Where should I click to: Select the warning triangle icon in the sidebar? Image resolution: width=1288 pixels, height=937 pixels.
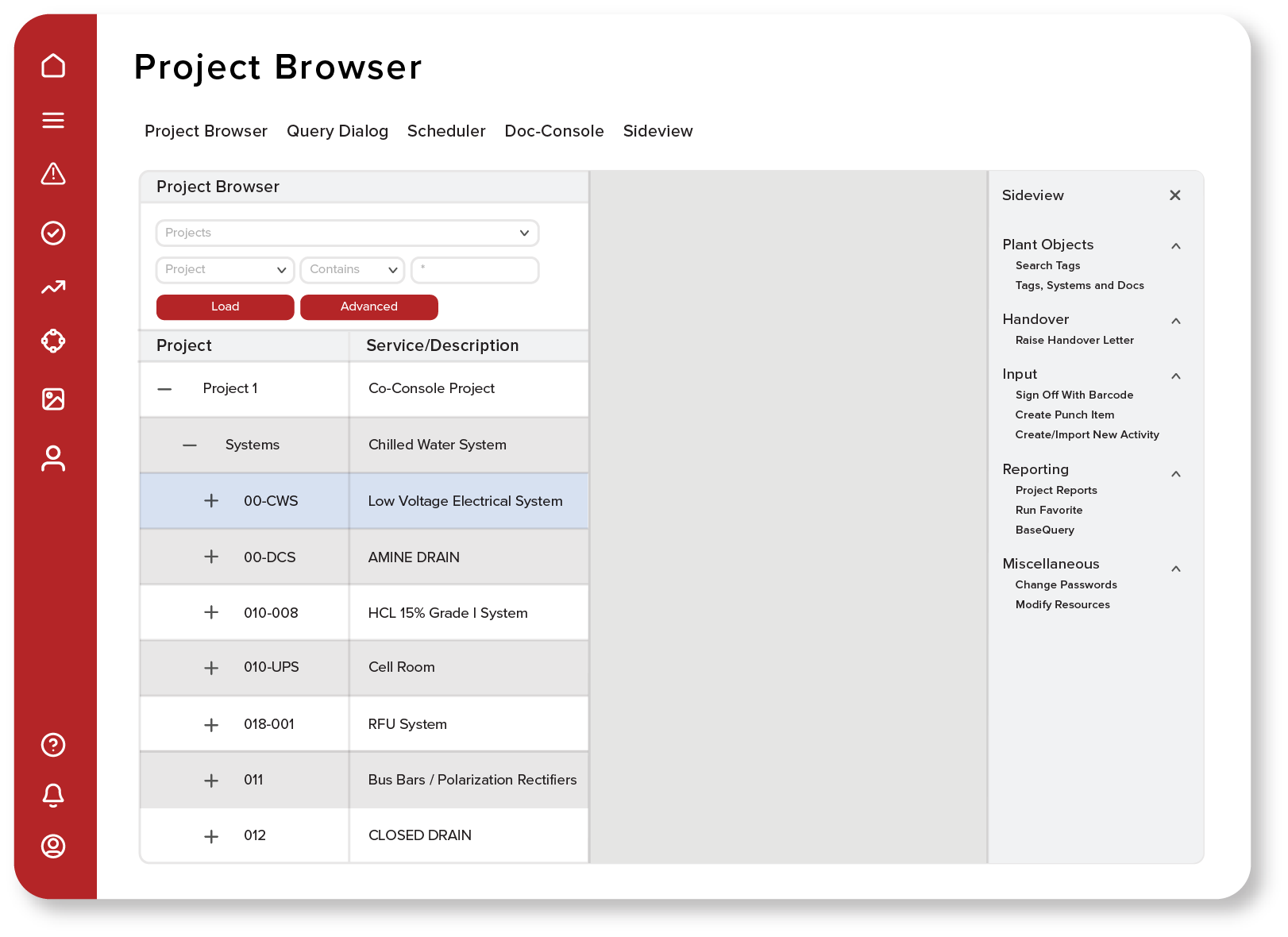tap(53, 175)
